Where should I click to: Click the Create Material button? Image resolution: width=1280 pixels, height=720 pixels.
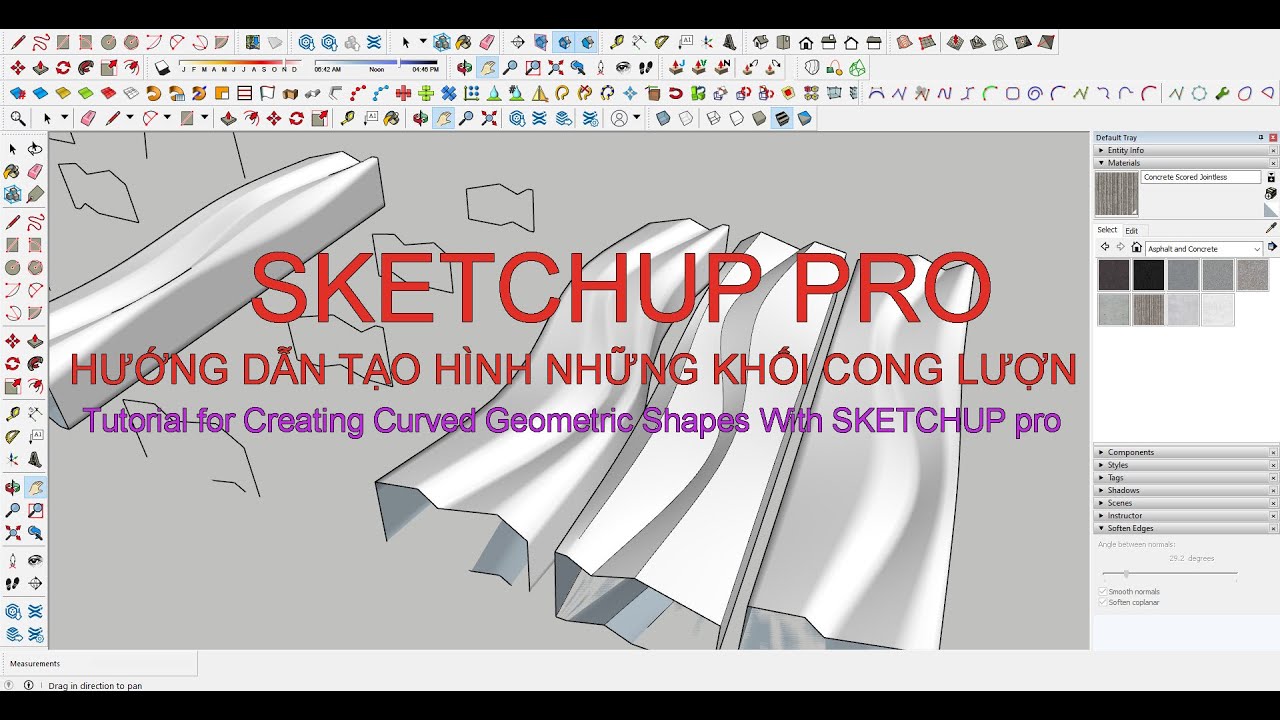pyautogui.click(x=1271, y=193)
